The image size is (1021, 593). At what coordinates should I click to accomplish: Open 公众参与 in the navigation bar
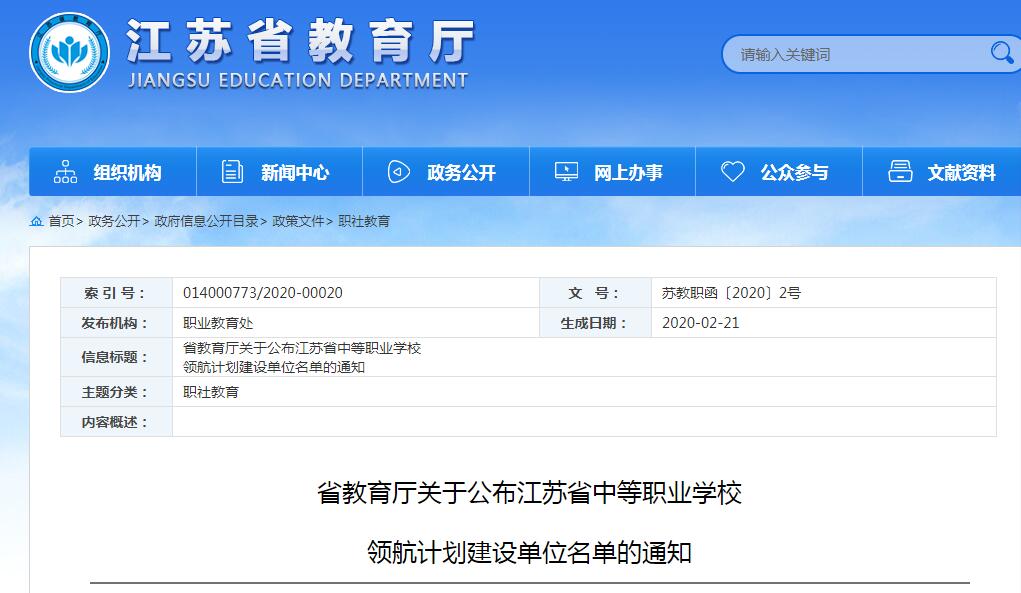779,172
